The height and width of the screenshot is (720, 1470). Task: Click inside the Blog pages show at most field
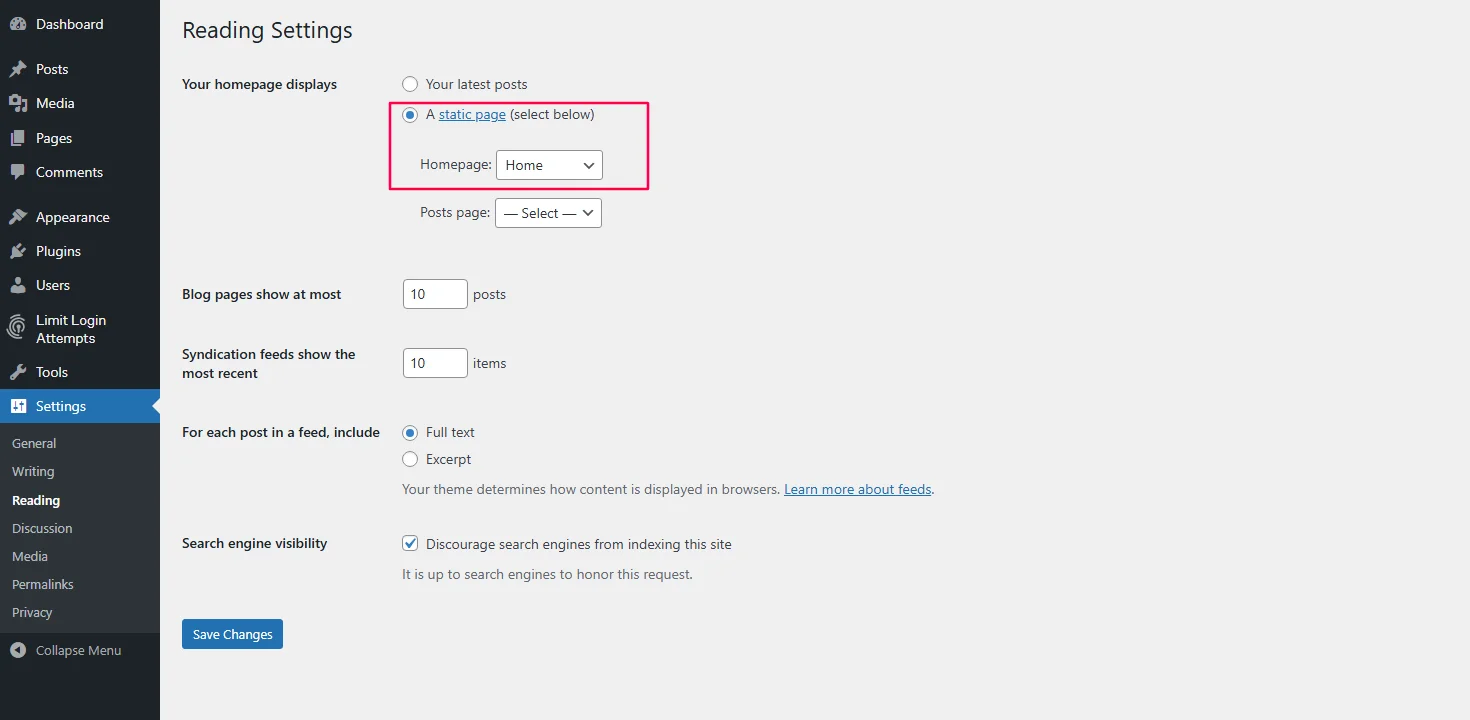tap(434, 294)
